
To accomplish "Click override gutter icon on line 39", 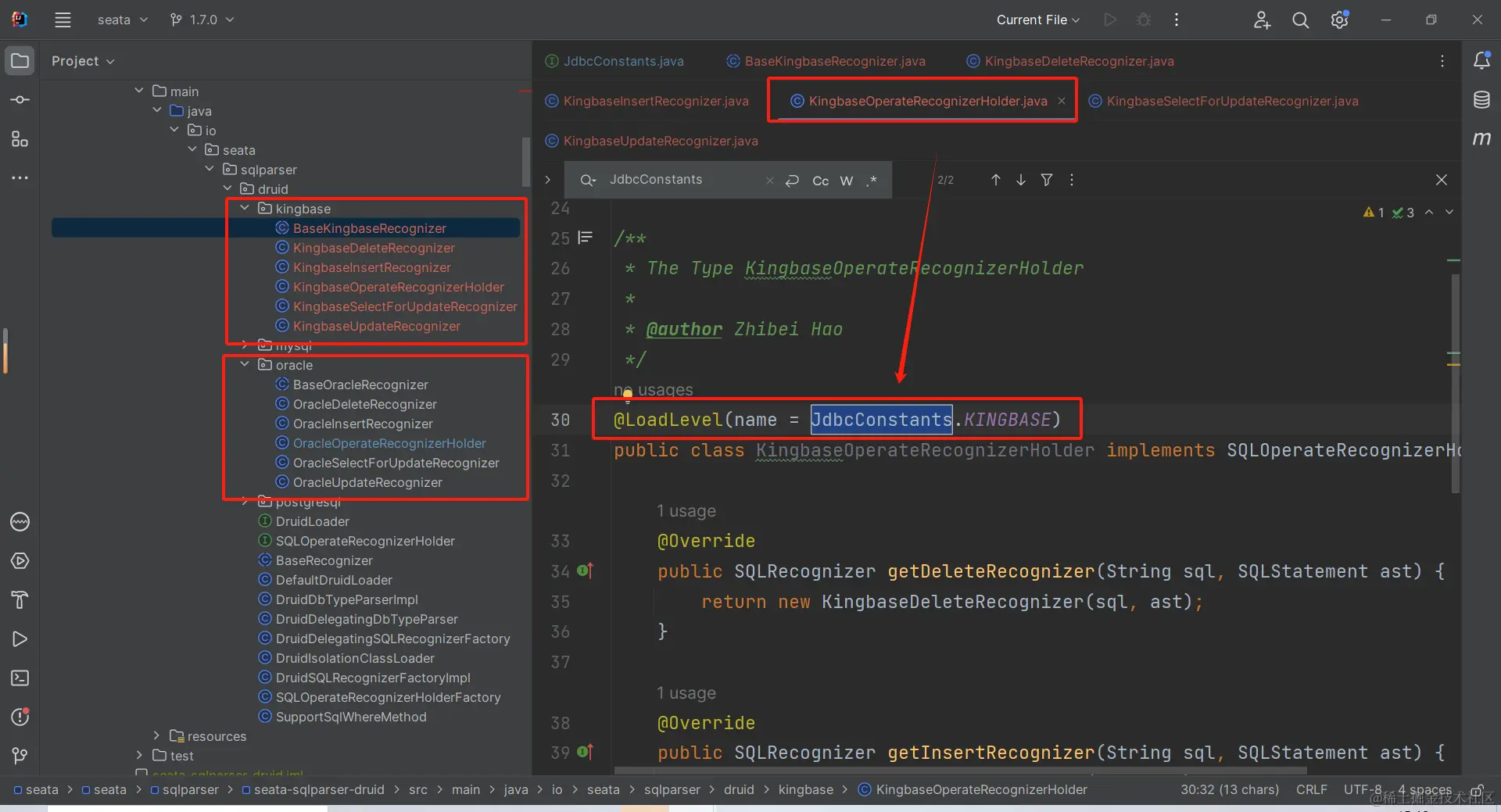I will point(585,753).
